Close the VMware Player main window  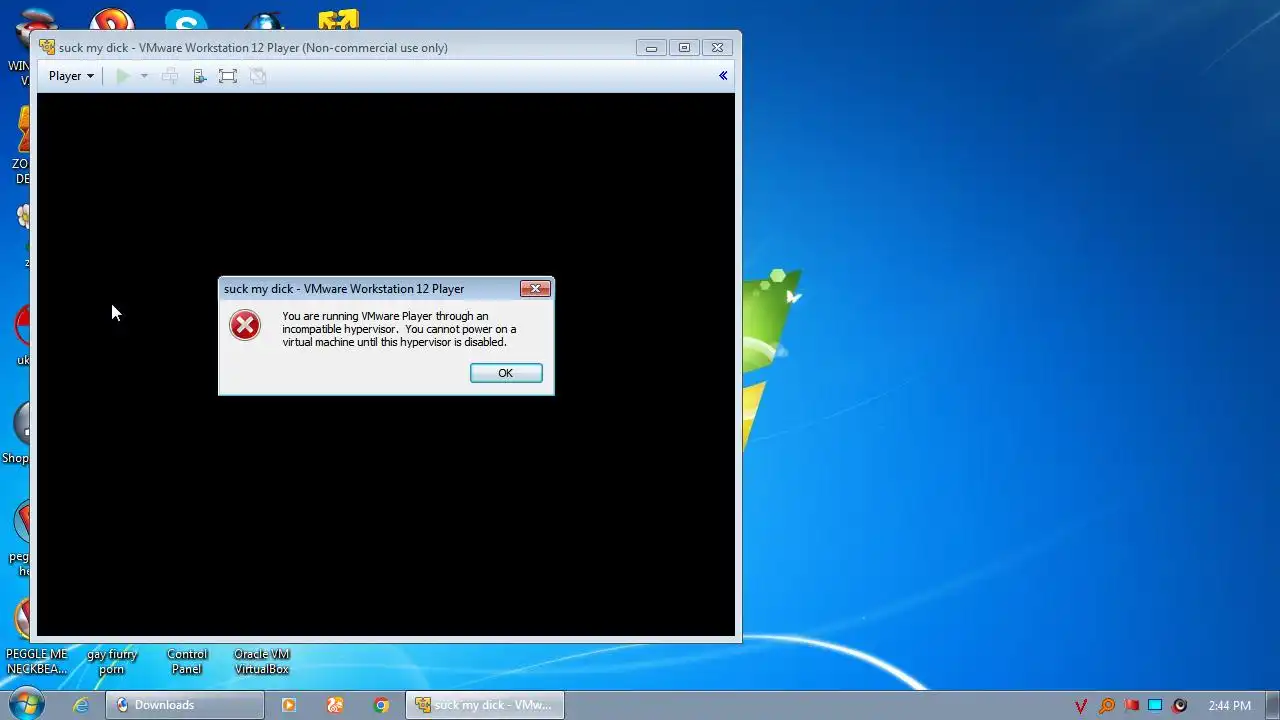[718, 47]
